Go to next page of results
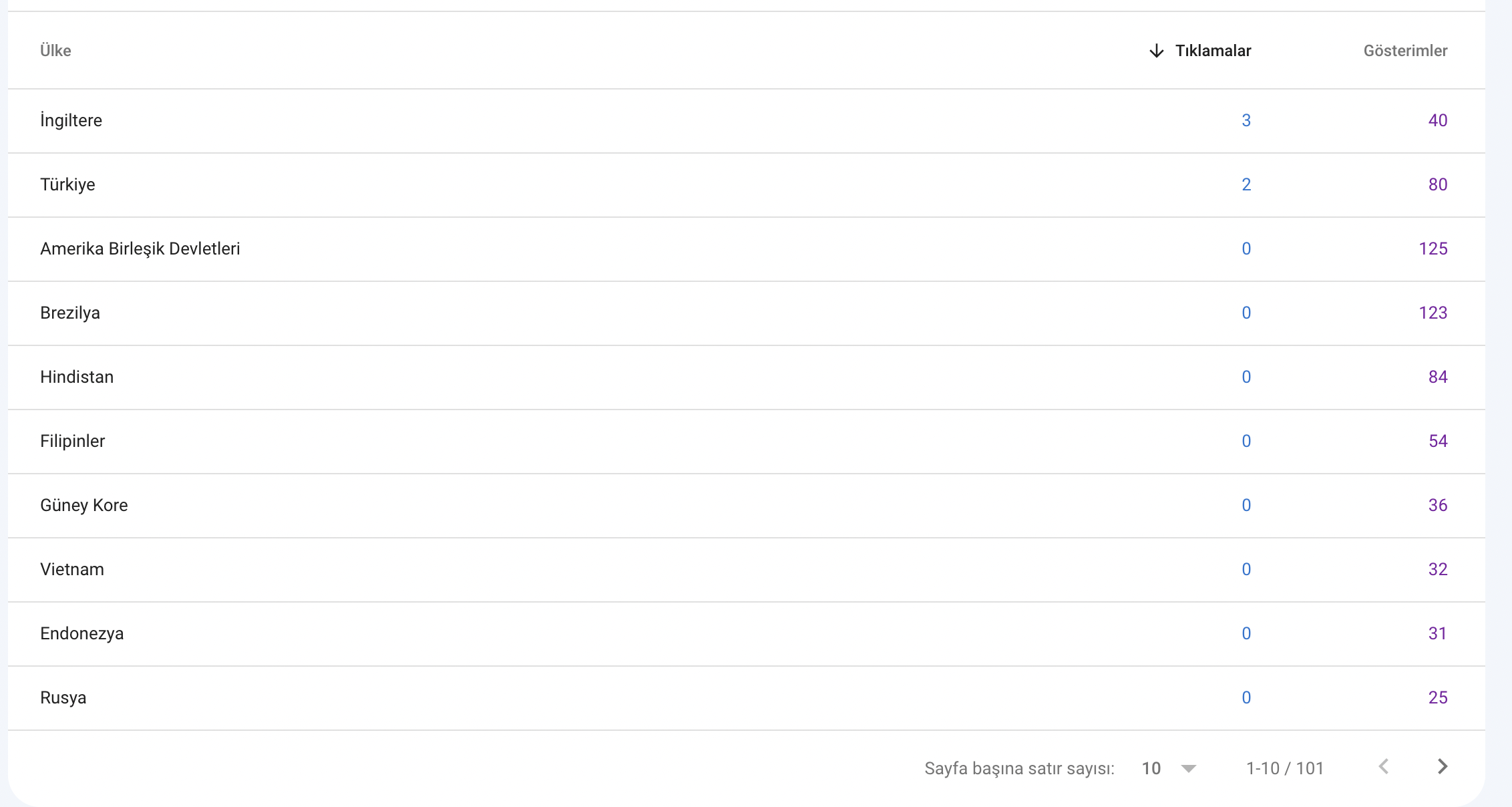Image resolution: width=1512 pixels, height=807 pixels. coord(1443,766)
